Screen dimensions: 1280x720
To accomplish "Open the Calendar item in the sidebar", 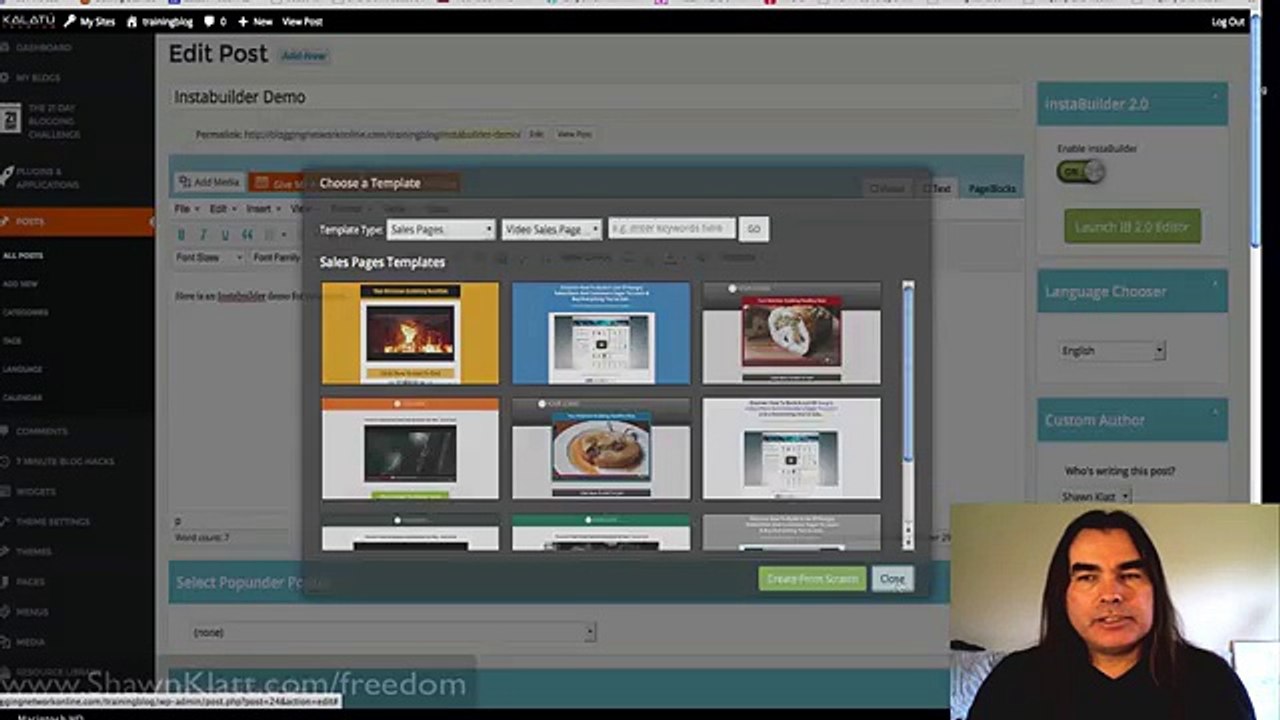I will click(x=23, y=397).
